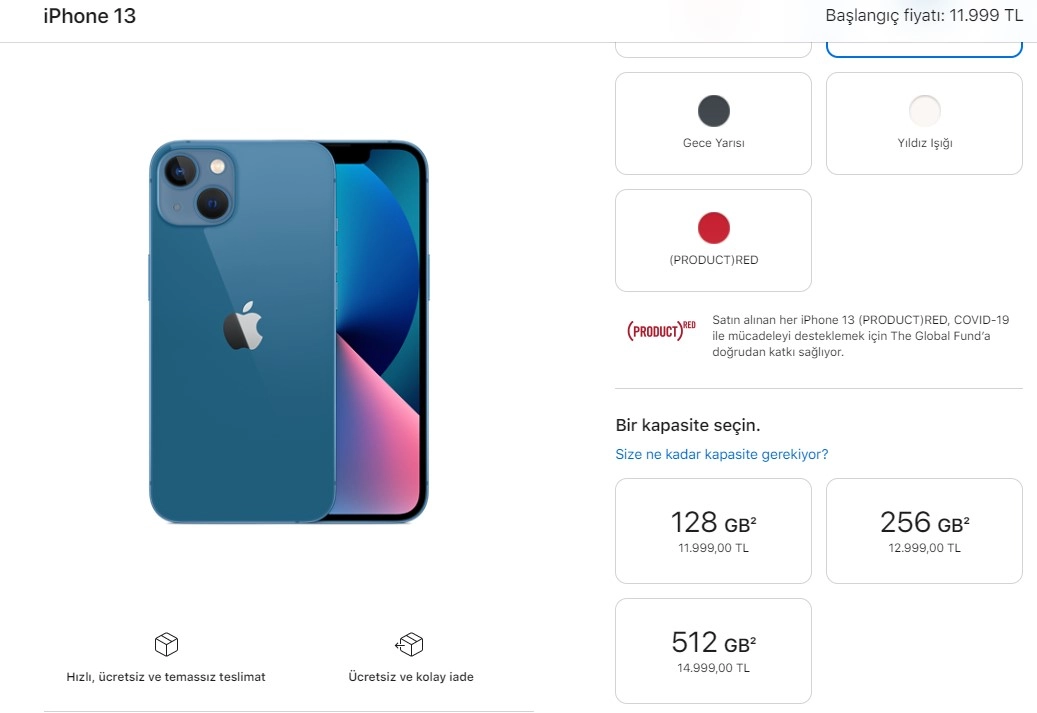
Task: Click the 14.999,00 TL price label
Action: coord(714,668)
